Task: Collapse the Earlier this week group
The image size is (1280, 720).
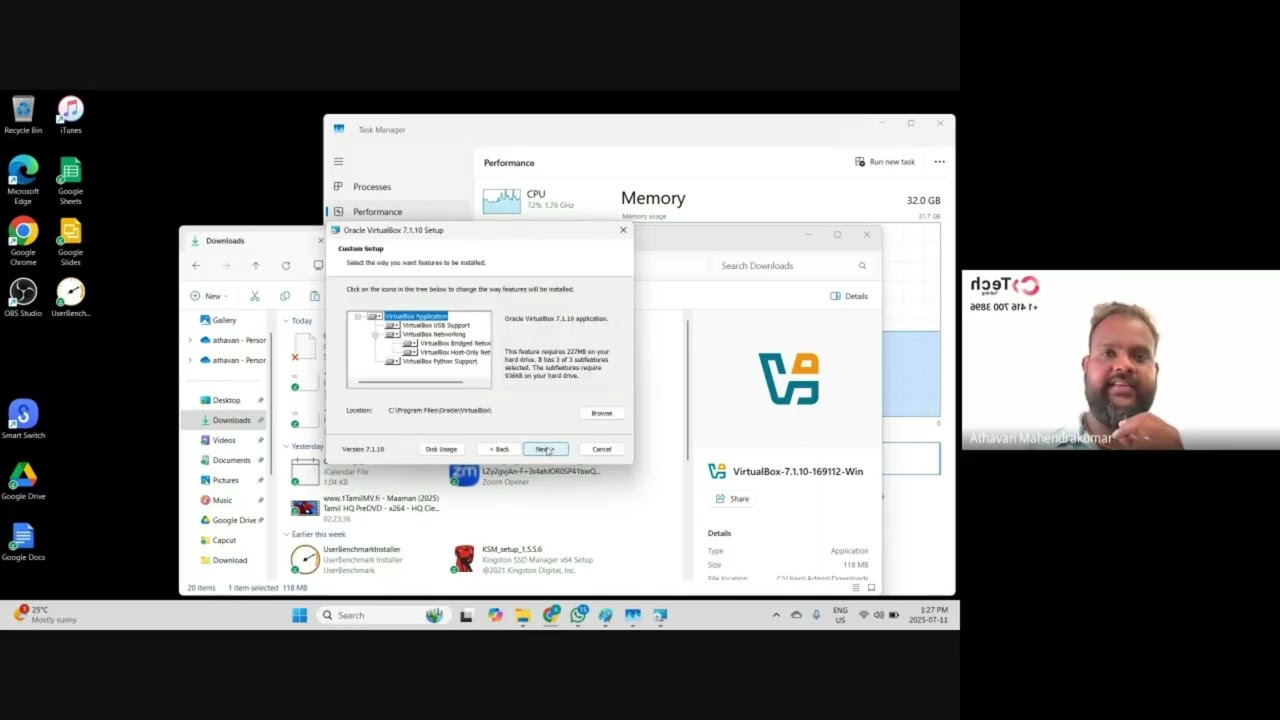Action: pos(285,534)
